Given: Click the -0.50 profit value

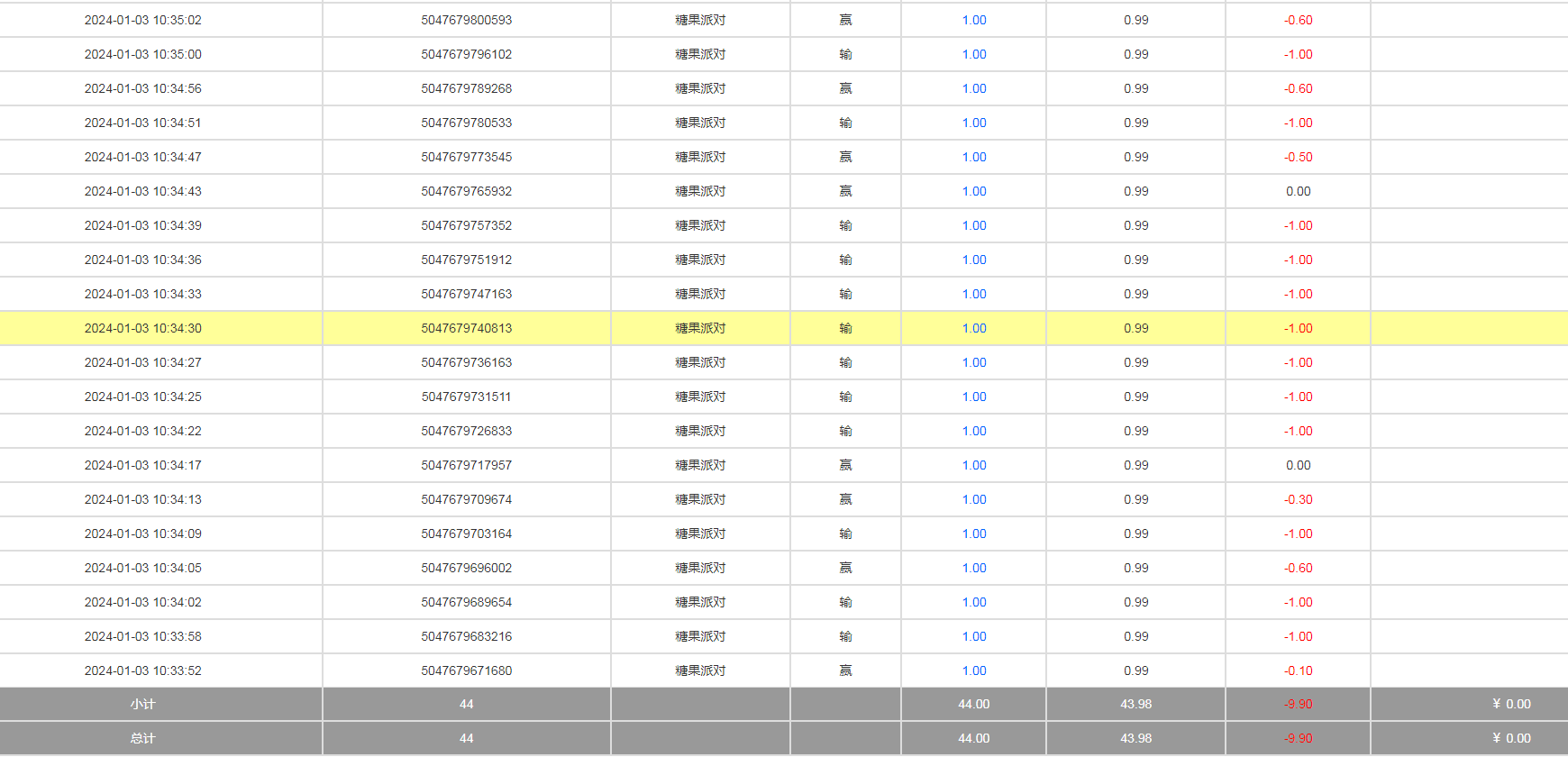Looking at the screenshot, I should (1298, 157).
